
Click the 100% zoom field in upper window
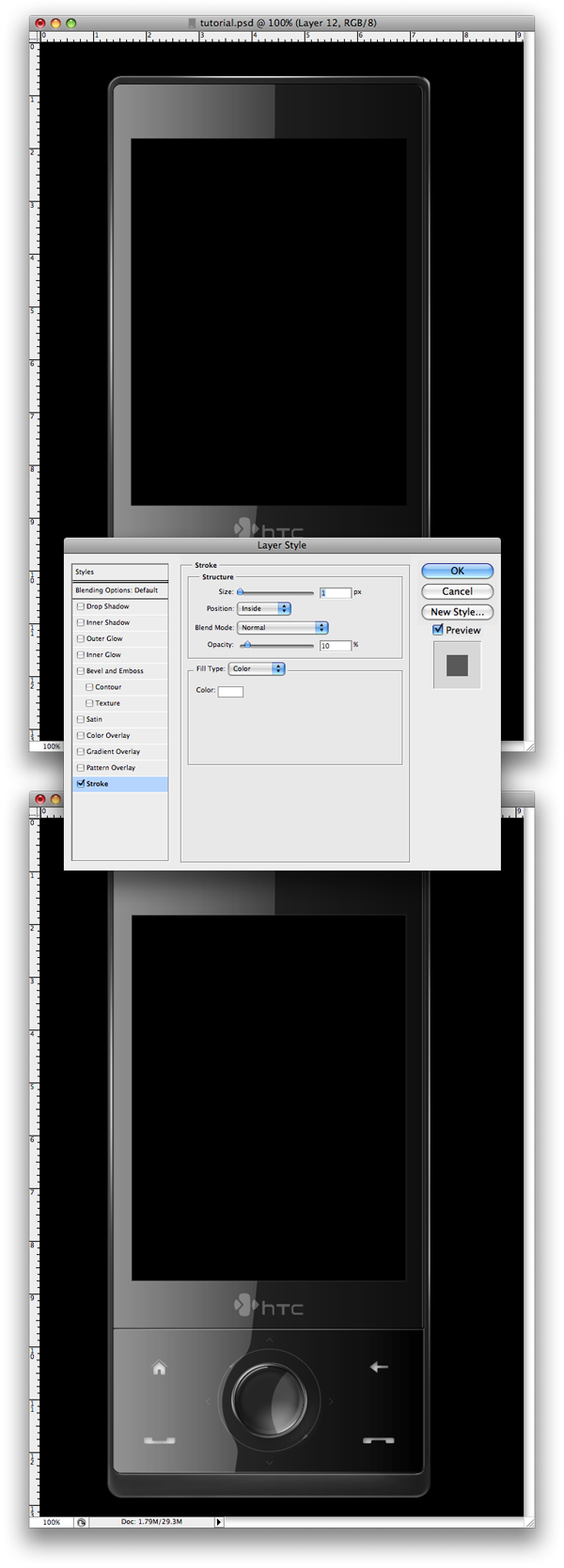point(52,746)
